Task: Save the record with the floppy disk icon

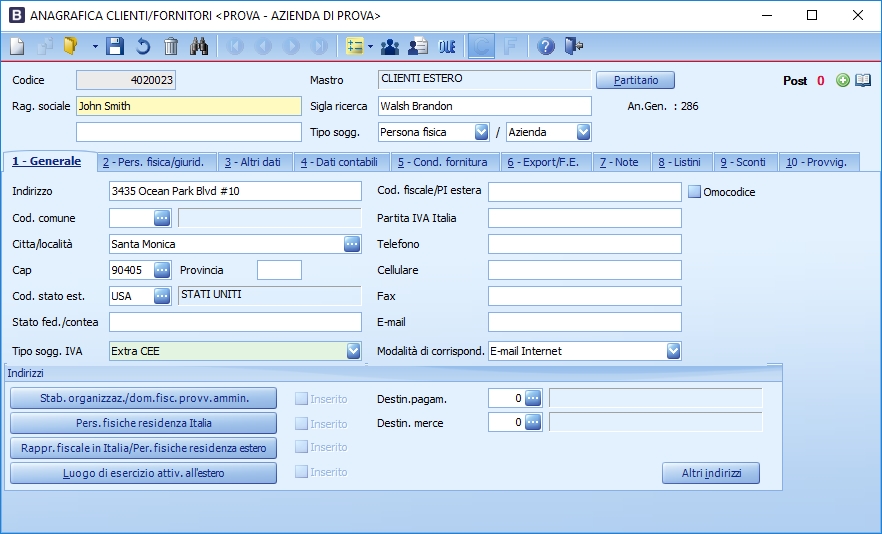Action: [x=115, y=46]
